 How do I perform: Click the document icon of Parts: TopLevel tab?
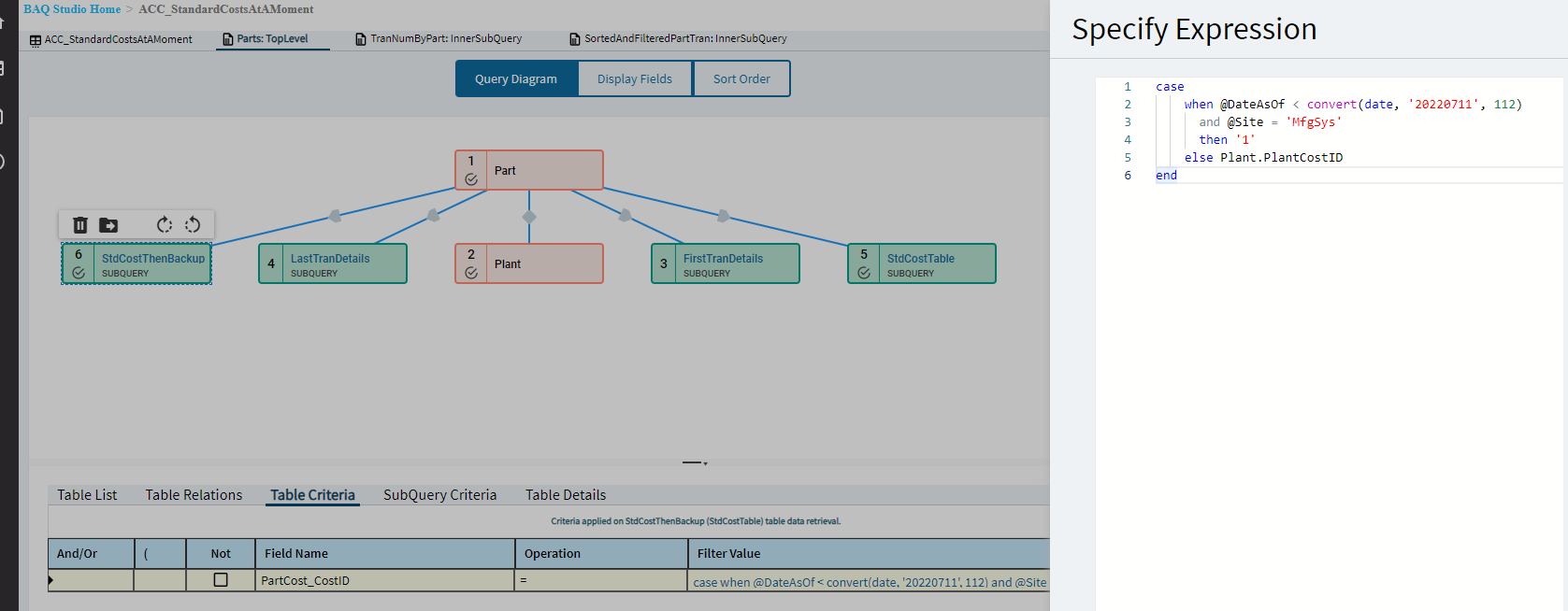point(228,39)
